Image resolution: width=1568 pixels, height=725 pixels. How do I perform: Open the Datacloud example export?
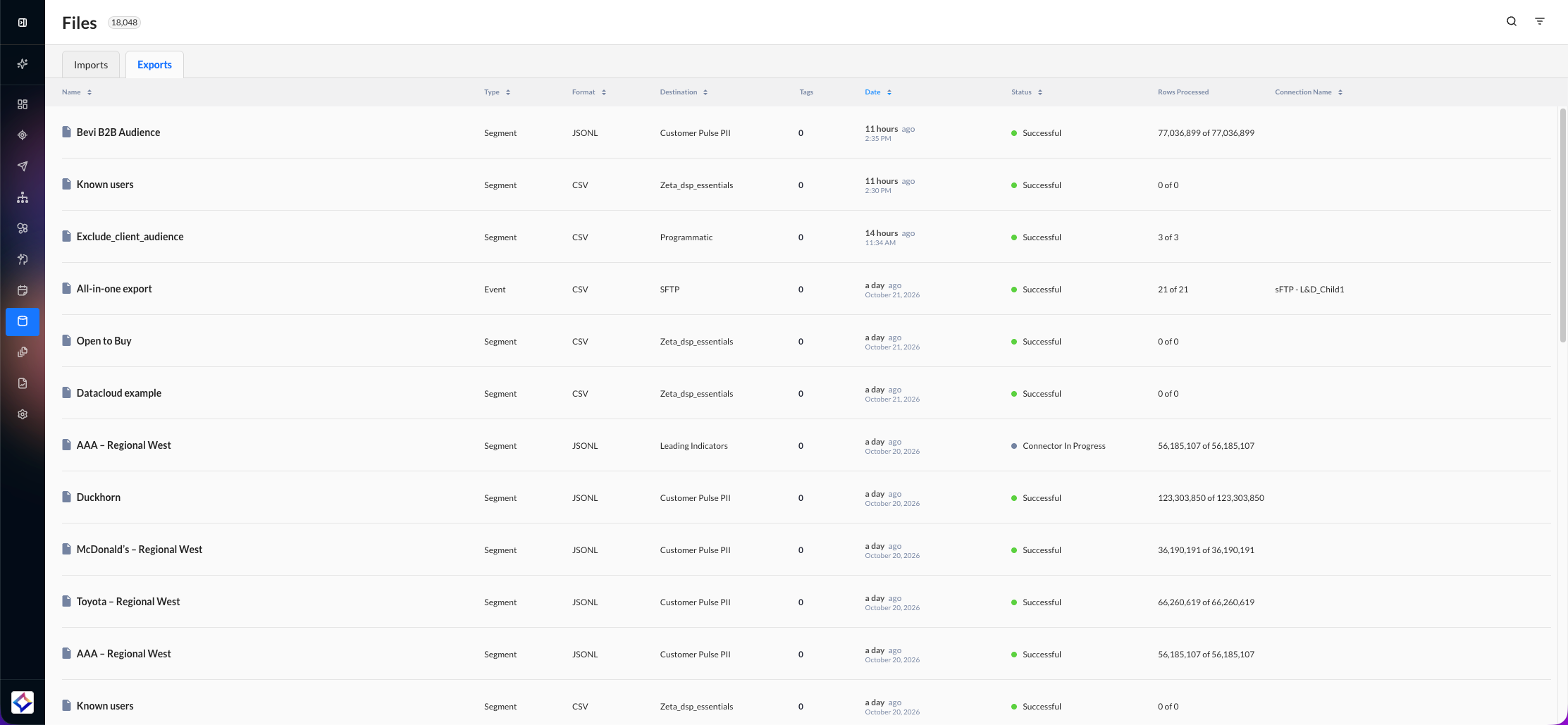[x=119, y=393]
